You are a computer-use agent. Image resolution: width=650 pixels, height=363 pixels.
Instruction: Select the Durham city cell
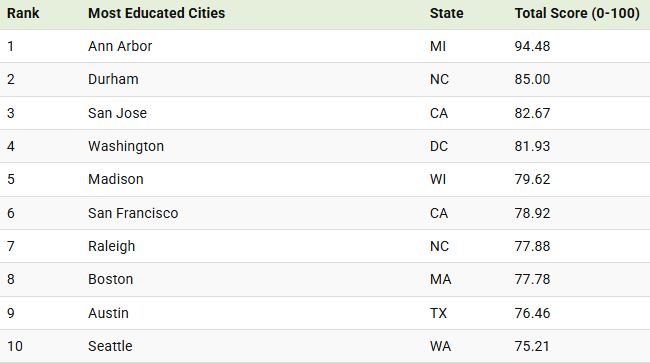coord(113,79)
